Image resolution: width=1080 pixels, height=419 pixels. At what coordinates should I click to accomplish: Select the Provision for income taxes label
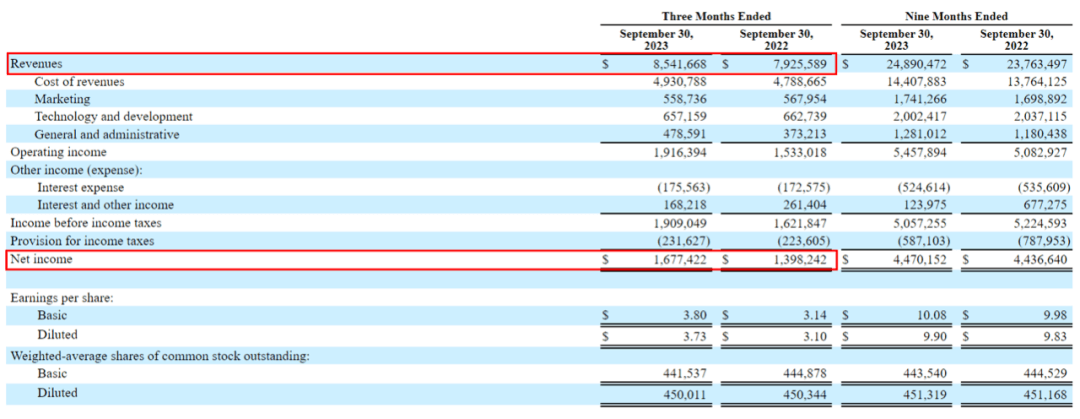click(x=86, y=241)
